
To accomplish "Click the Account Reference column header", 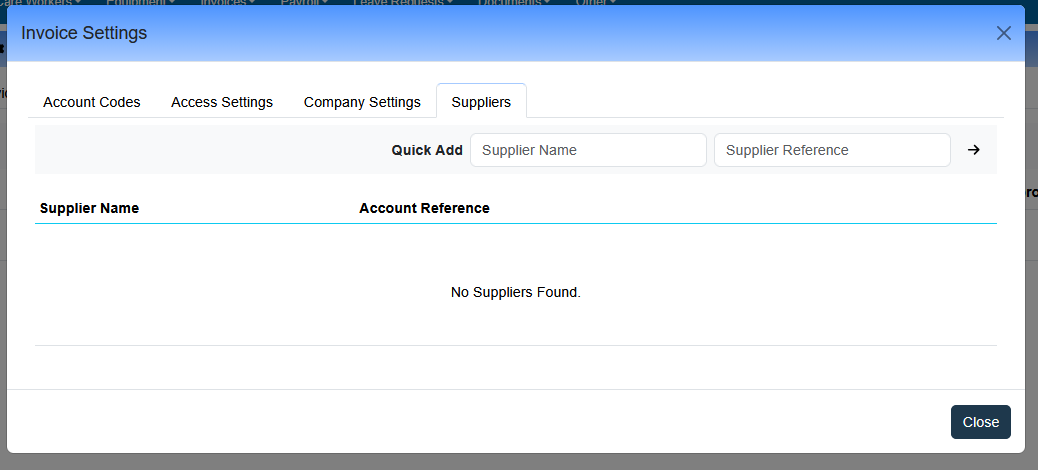I will (424, 208).
